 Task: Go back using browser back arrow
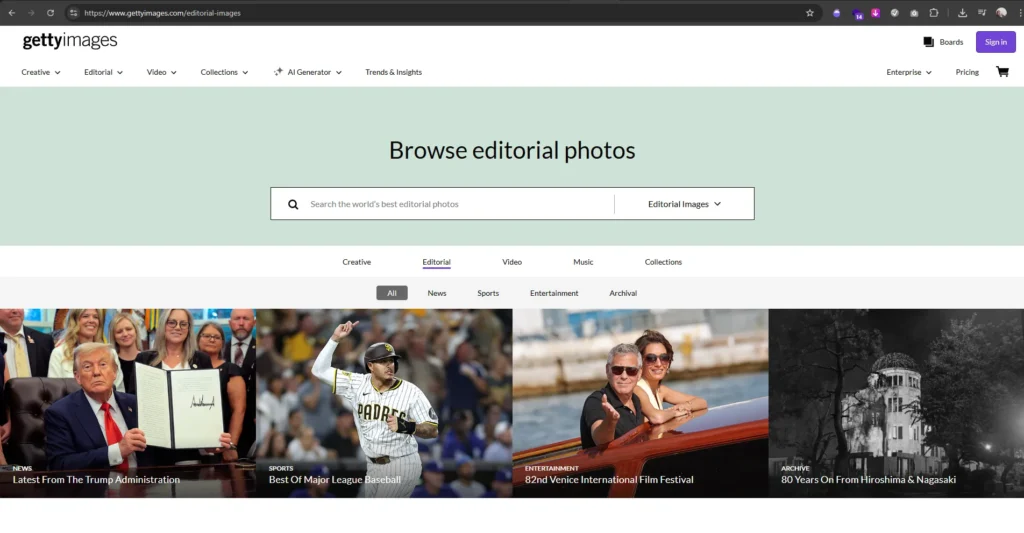(12, 13)
